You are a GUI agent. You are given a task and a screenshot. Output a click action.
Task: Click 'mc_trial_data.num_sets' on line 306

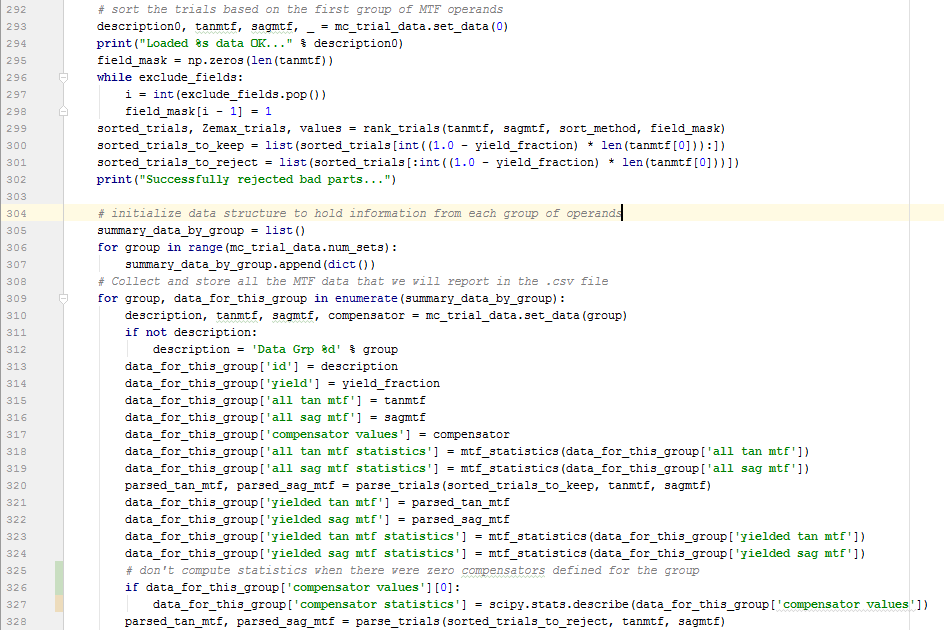306,248
